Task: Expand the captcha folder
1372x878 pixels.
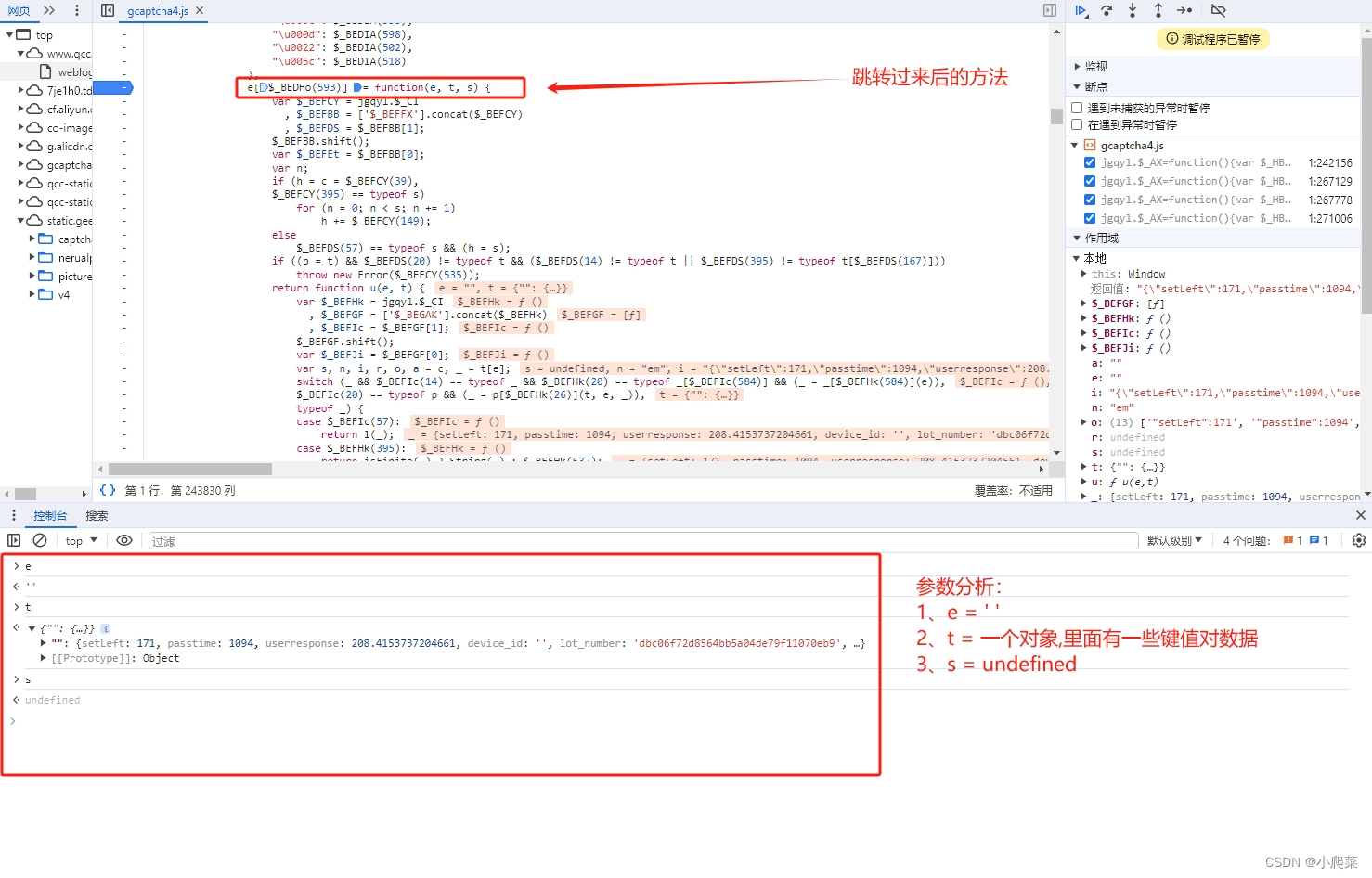Action: click(32, 239)
